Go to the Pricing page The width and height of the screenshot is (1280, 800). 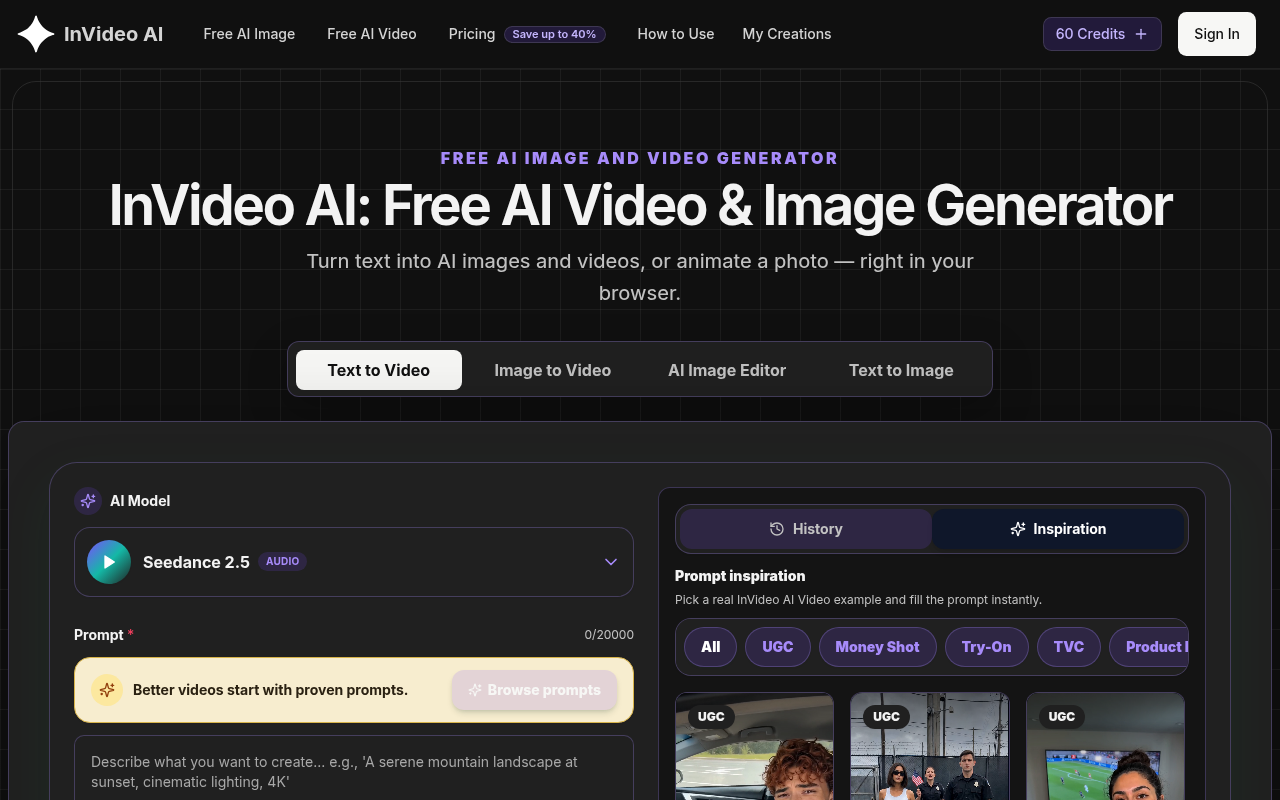472,34
